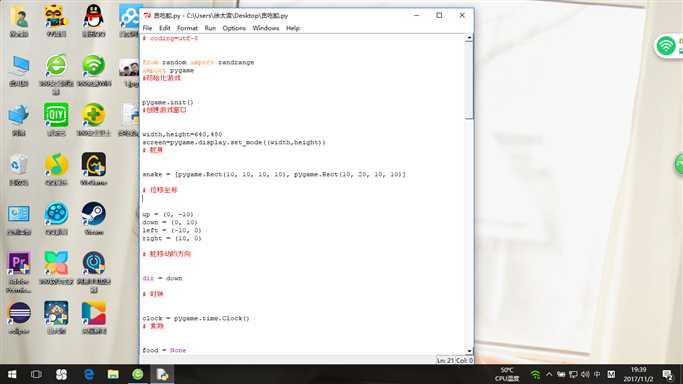Select the This PC desktop icon
Screen dimensions: 683x384
coord(19,71)
